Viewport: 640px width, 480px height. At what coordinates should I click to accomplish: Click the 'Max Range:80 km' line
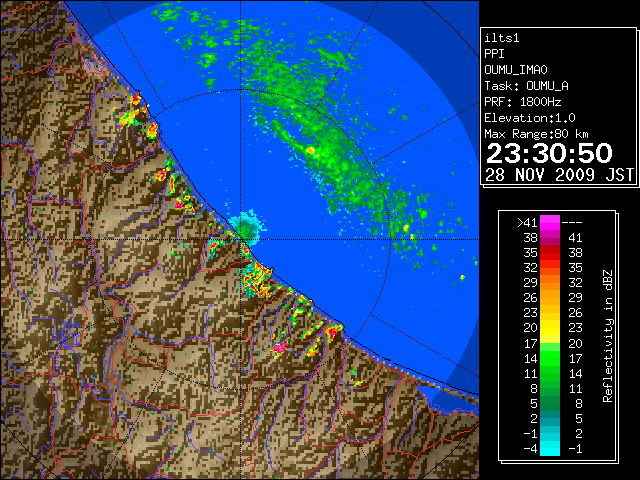pyautogui.click(x=536, y=134)
